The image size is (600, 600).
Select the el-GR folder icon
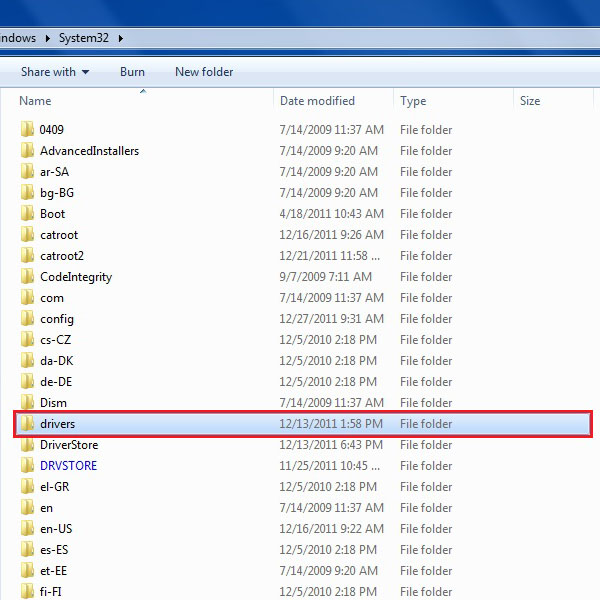27,487
